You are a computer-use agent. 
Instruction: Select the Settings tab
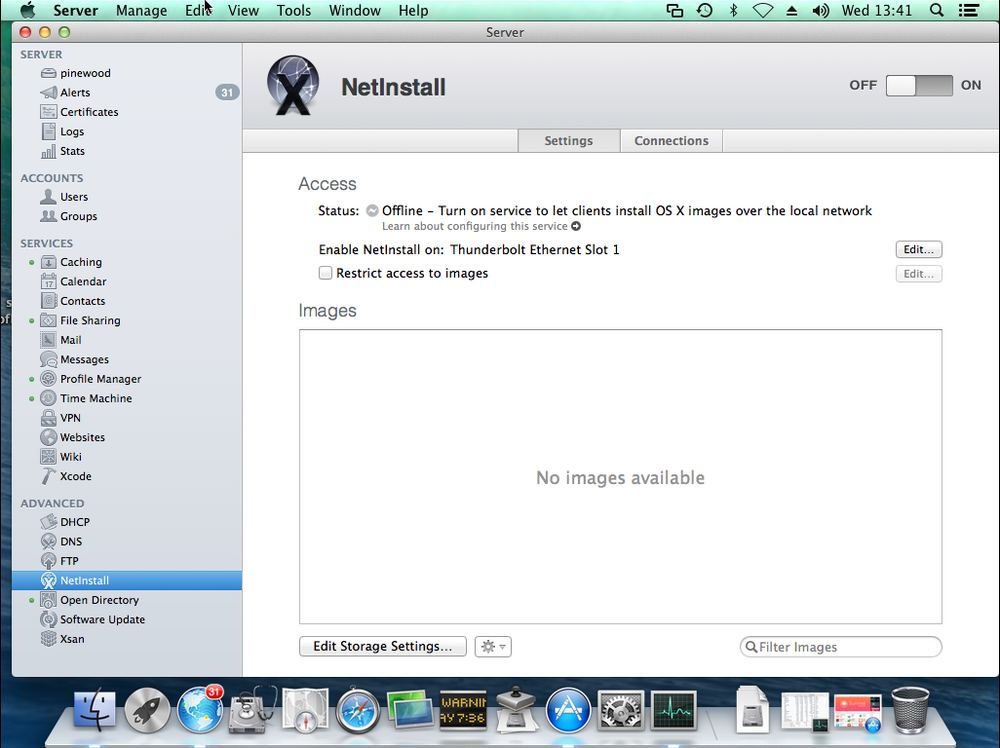tap(568, 140)
